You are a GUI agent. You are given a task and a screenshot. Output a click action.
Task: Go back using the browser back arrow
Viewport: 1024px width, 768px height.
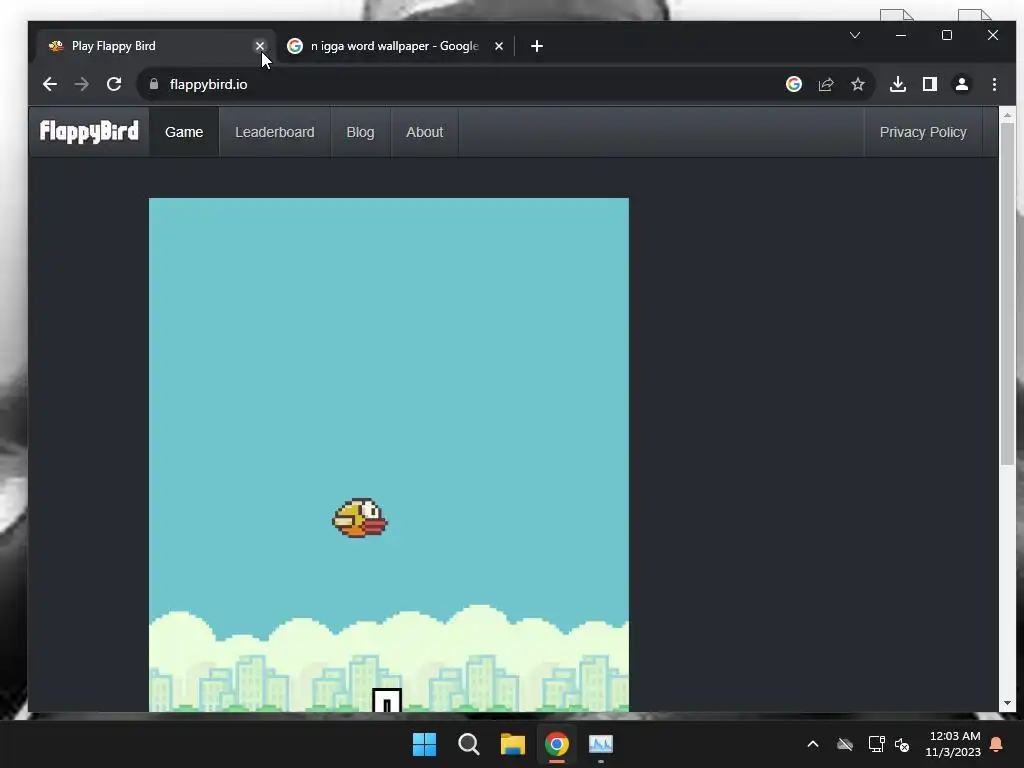tap(50, 84)
